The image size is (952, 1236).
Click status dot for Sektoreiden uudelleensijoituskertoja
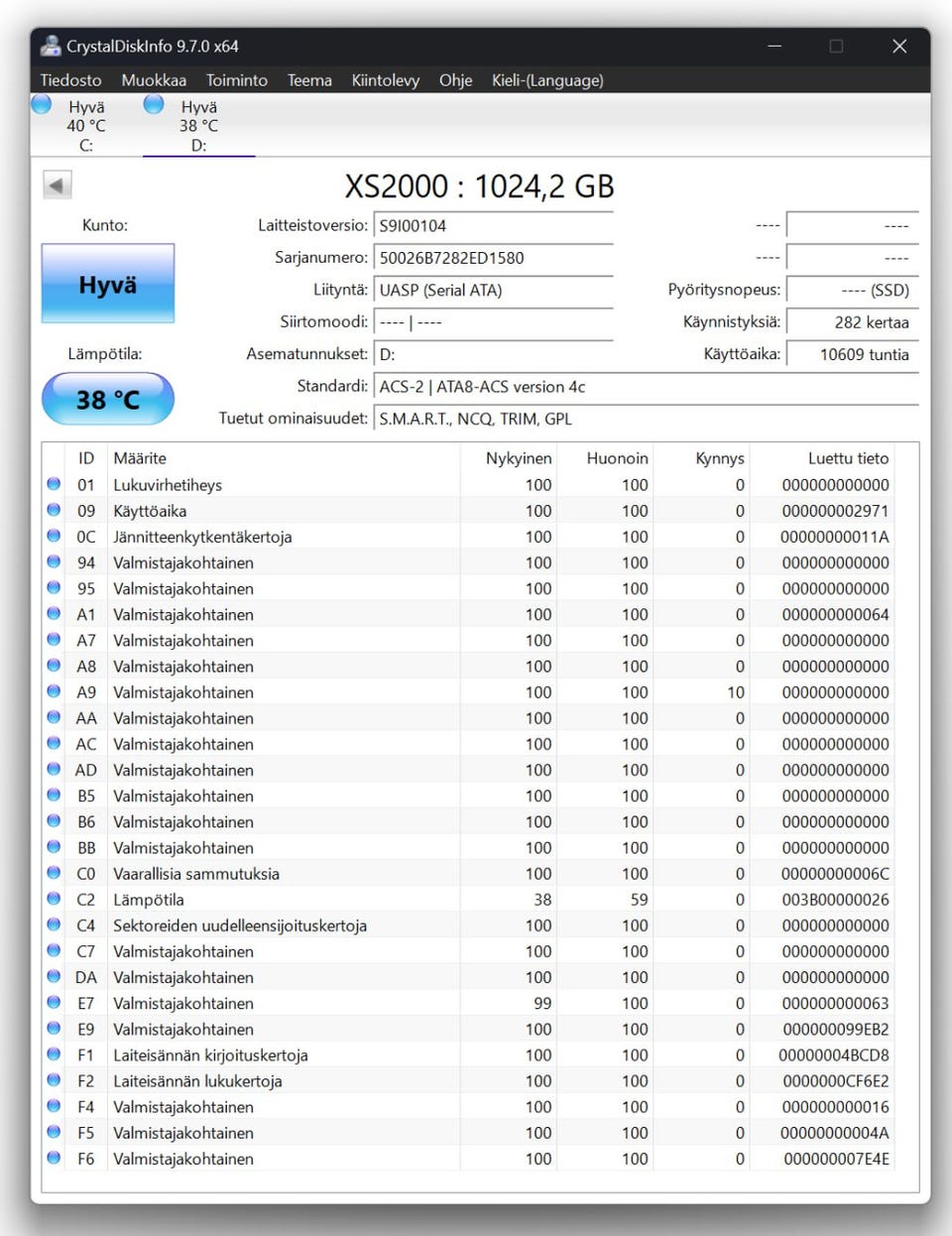[x=54, y=925]
